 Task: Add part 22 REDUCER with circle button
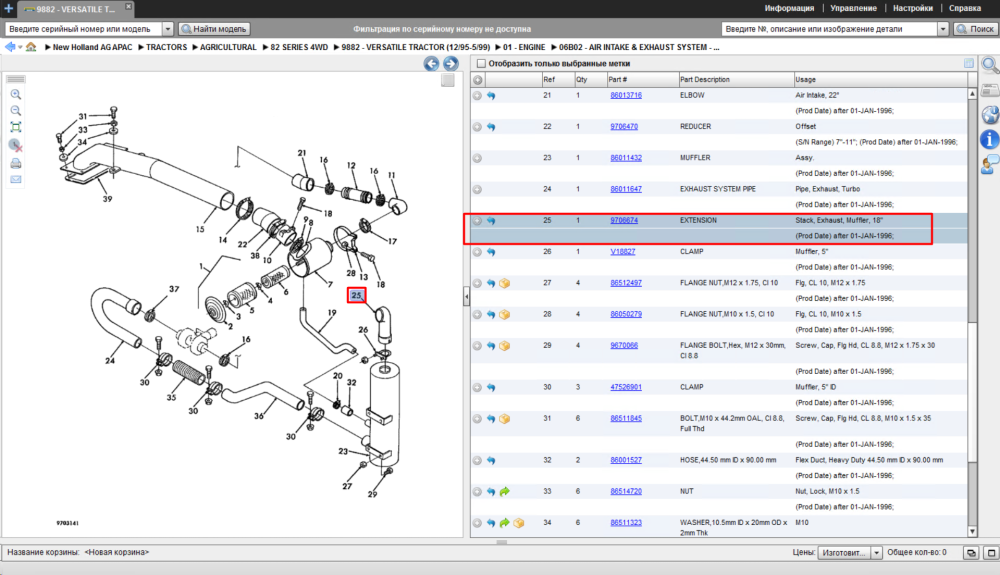point(477,127)
